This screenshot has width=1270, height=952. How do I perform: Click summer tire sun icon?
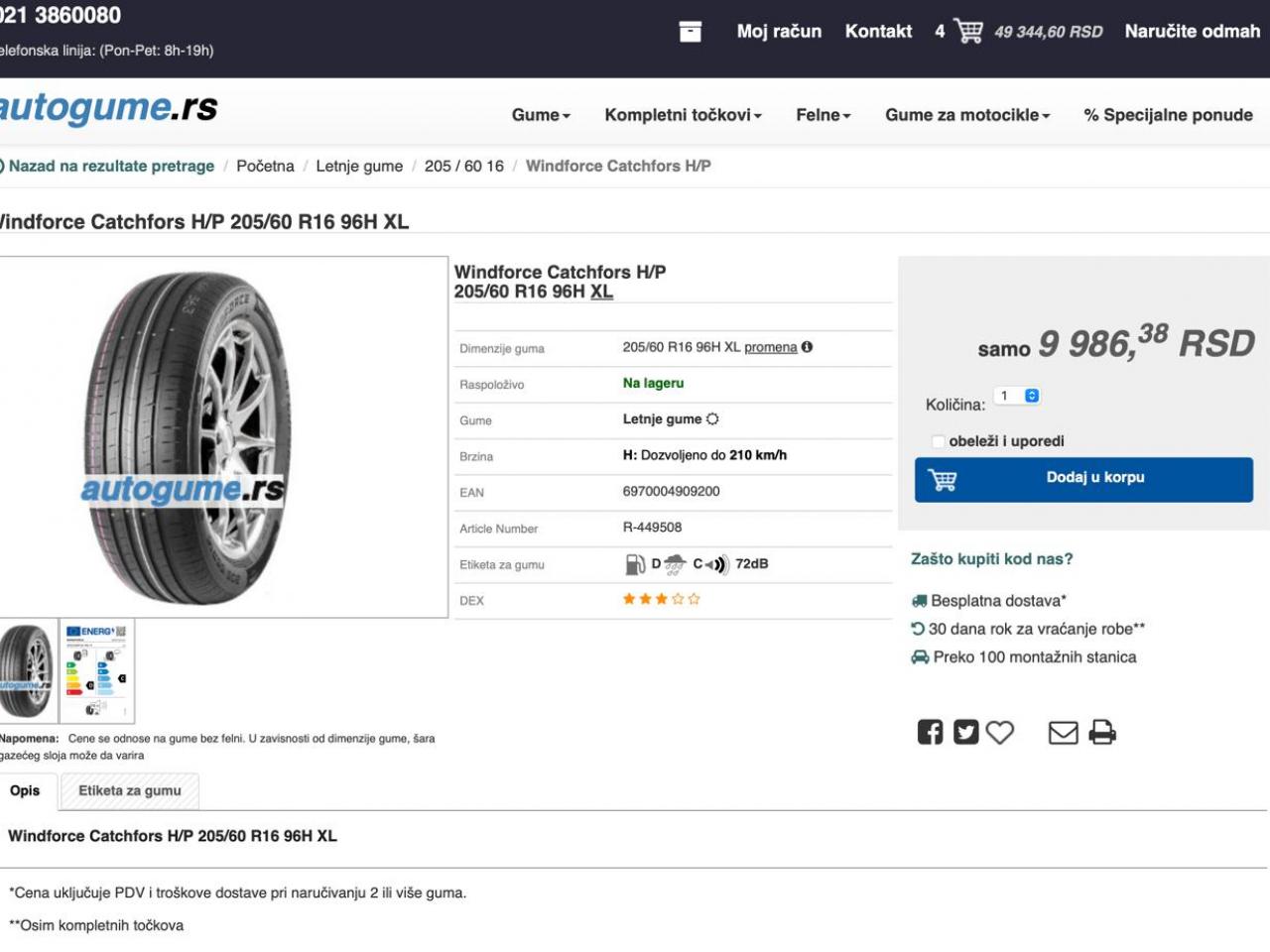(712, 419)
